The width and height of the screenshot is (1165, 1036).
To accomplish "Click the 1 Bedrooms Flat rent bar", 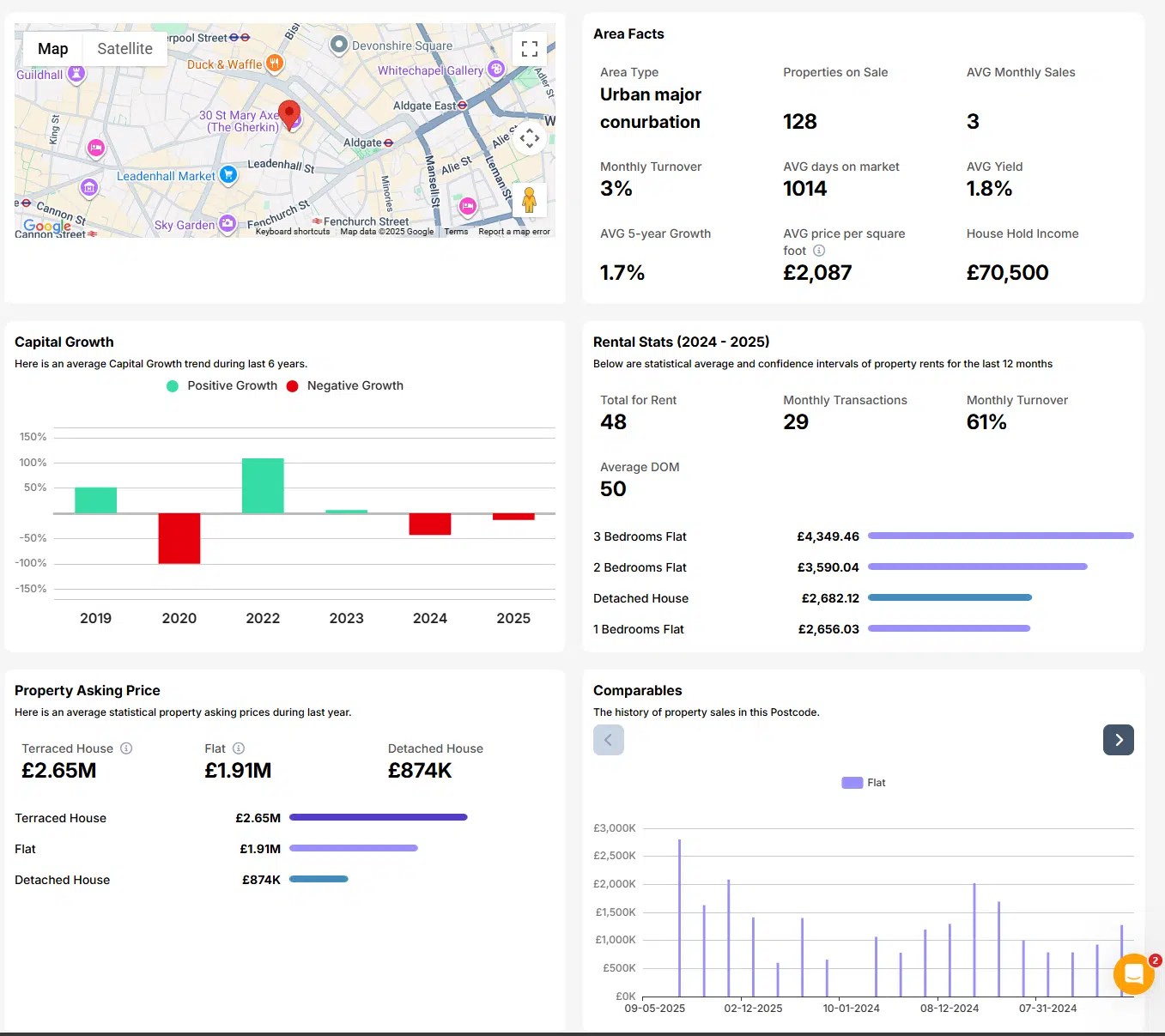I will 949,628.
